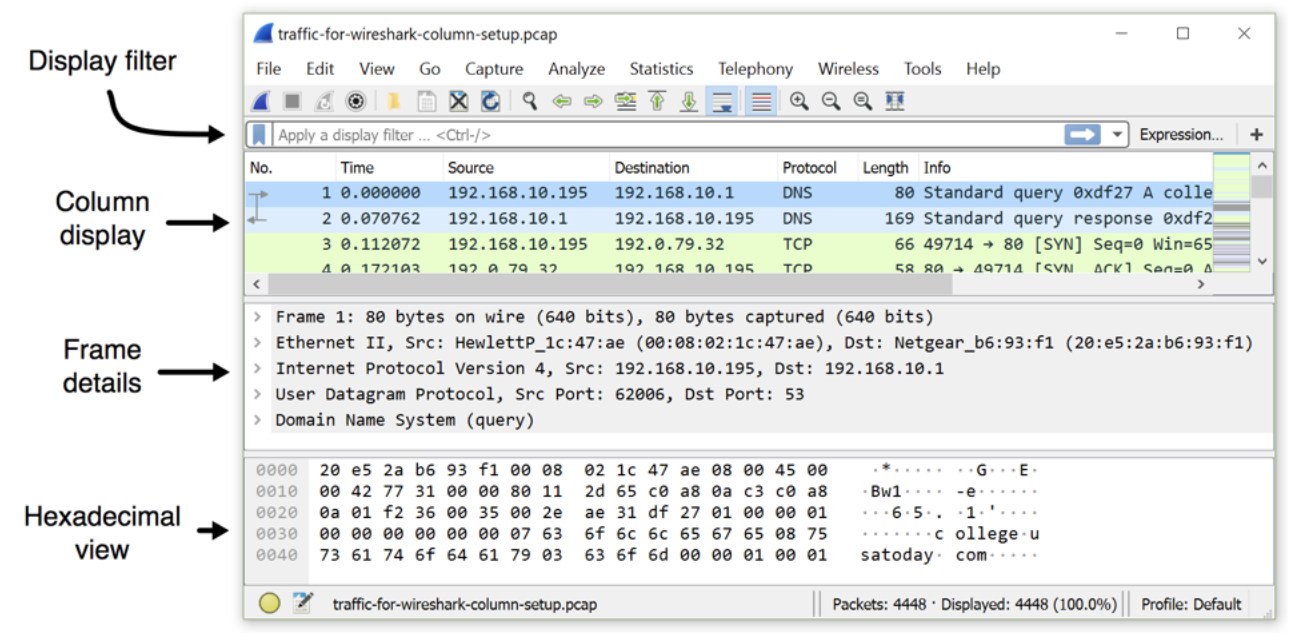Open the Analyze menu
Screen dimensions: 1290x638
click(x=576, y=69)
